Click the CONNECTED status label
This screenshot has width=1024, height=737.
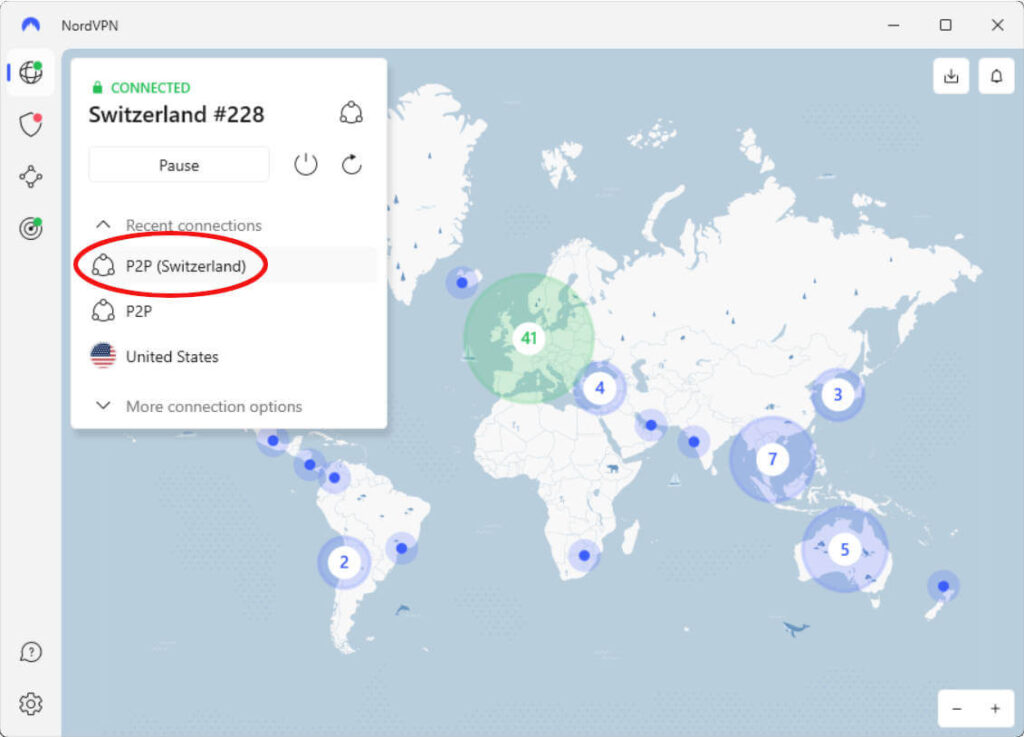coord(150,87)
